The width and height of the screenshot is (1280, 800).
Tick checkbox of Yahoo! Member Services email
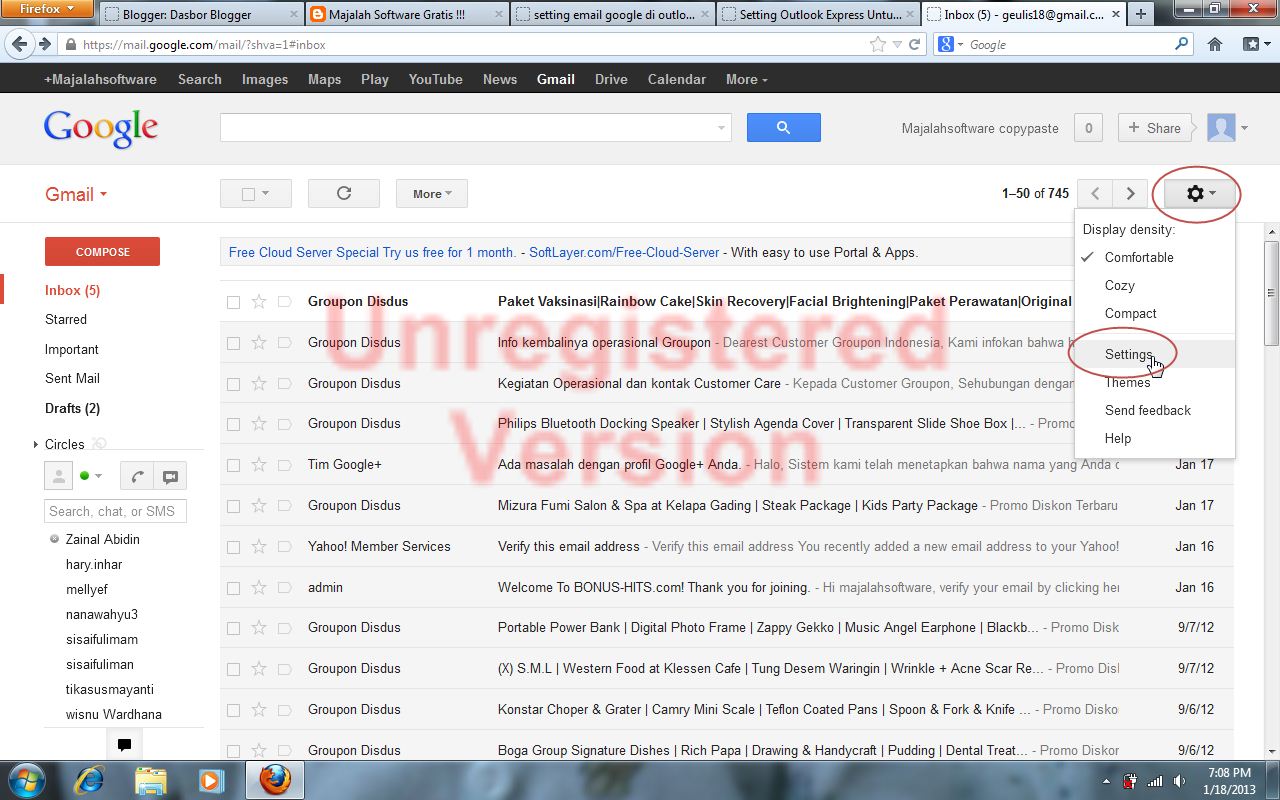point(233,547)
